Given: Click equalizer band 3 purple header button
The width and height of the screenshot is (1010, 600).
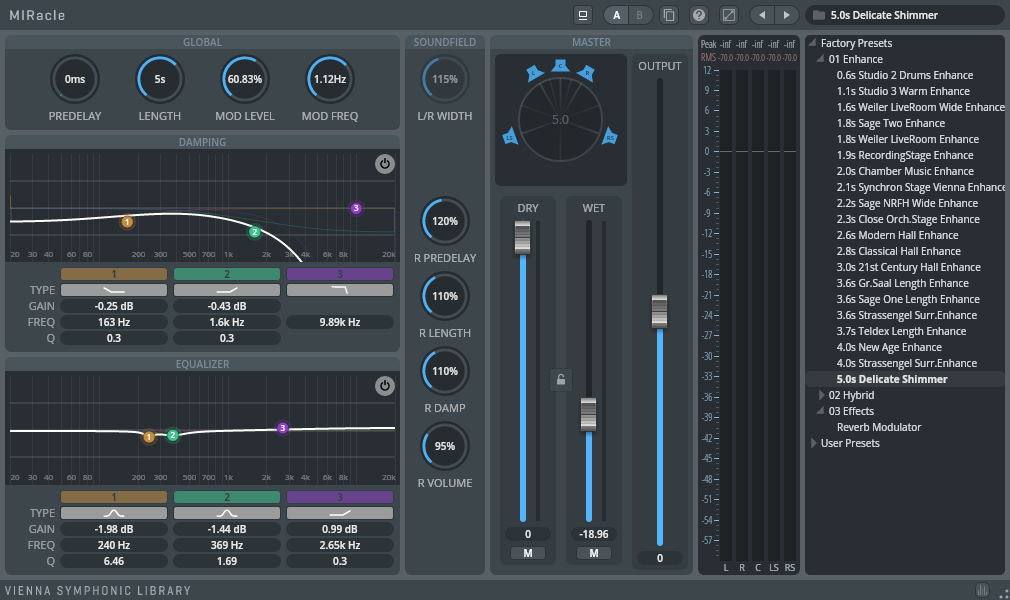Looking at the screenshot, I should (x=339, y=497).
